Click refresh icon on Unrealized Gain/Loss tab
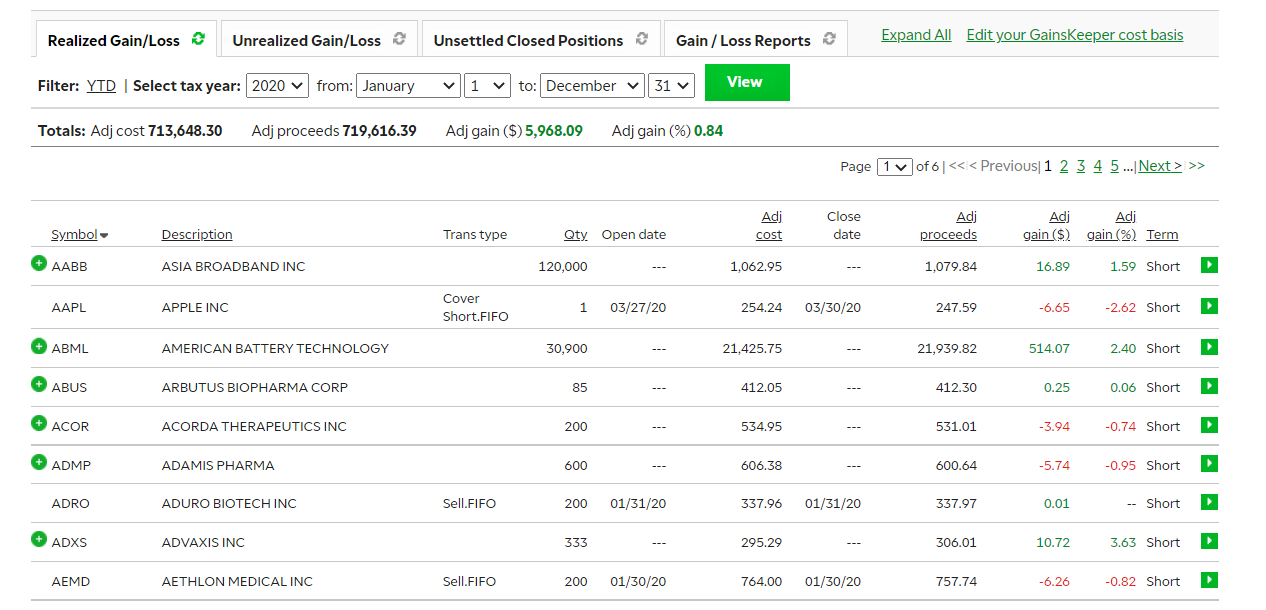 click(399, 39)
